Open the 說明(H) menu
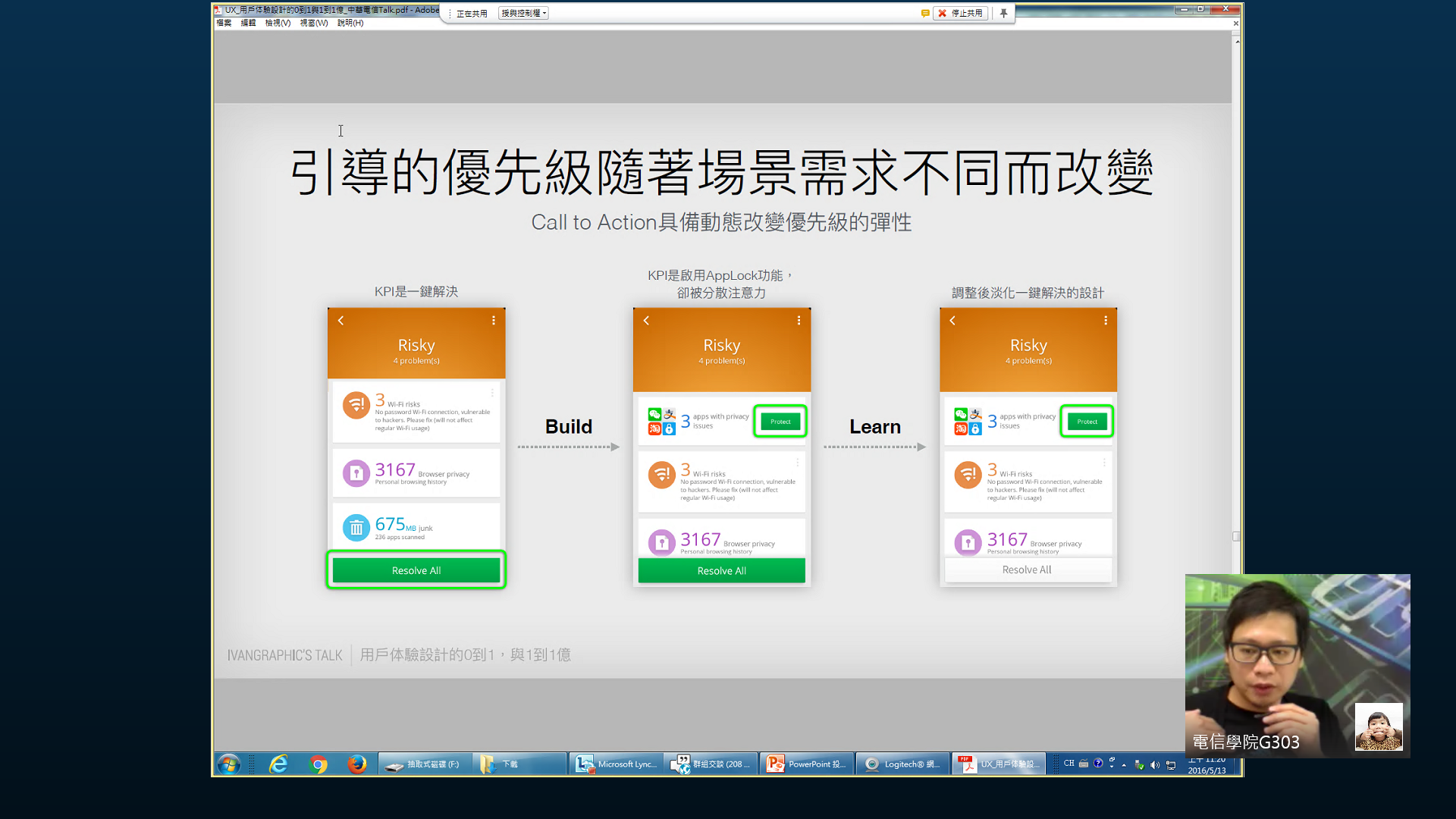Screen dimensions: 1456x819 click(350, 23)
